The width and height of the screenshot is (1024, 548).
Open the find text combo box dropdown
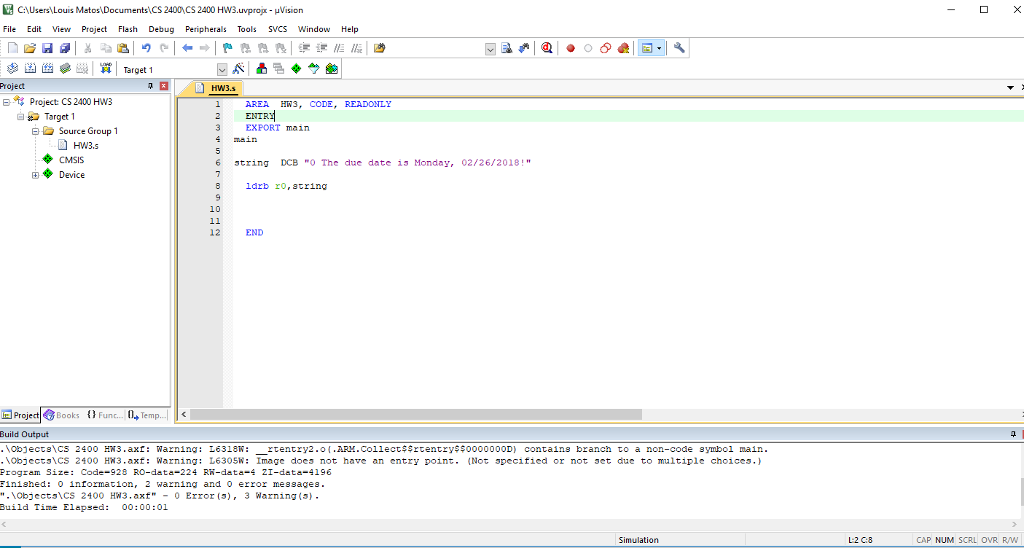click(x=490, y=48)
